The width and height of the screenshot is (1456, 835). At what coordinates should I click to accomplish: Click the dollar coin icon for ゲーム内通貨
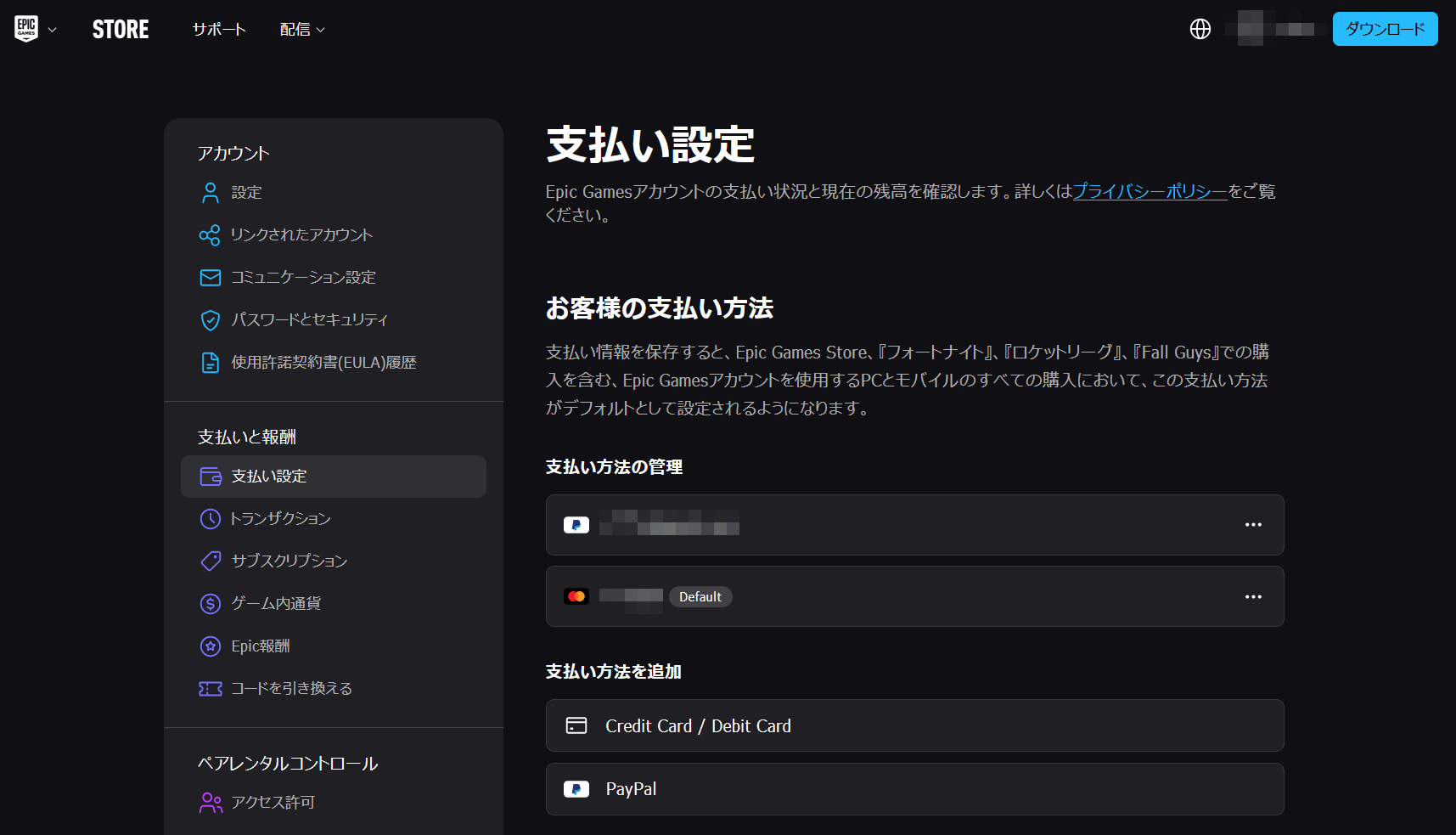[210, 604]
